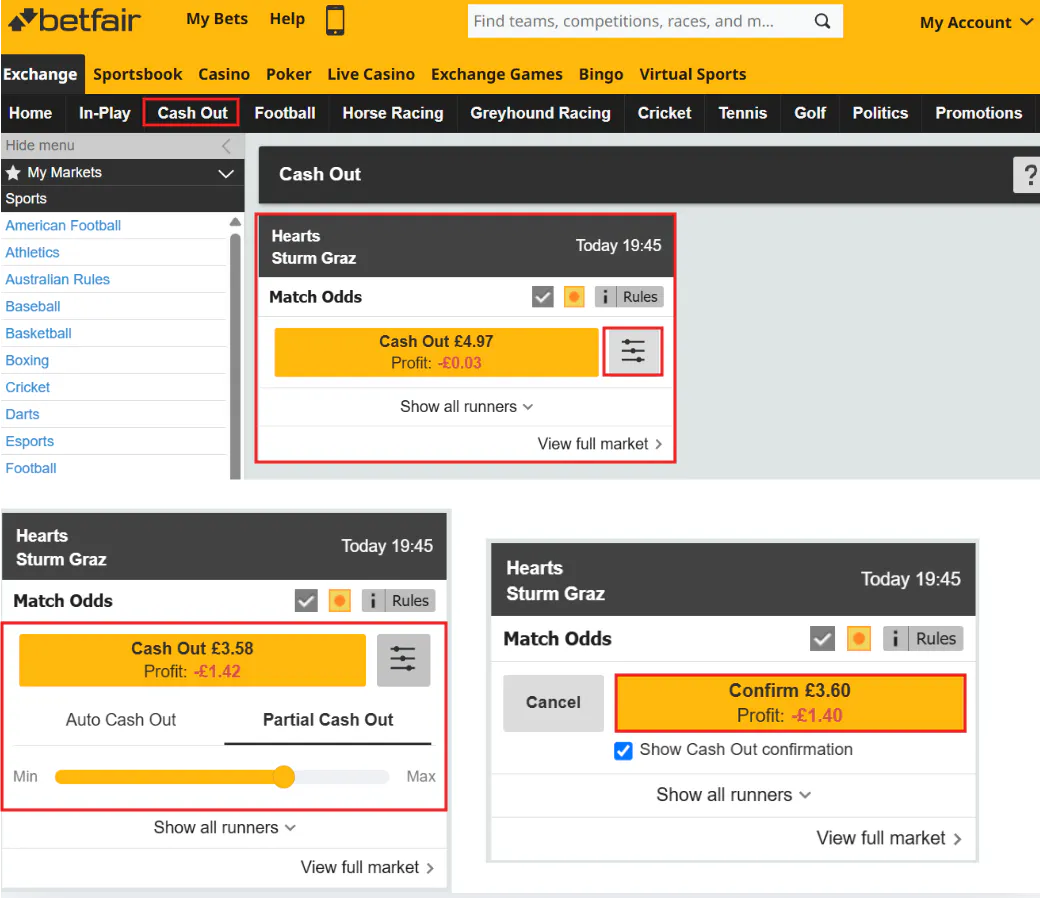Expand Show all runners in bottom-left card
Image resolution: width=1040 pixels, height=898 pixels.
pyautogui.click(x=224, y=828)
